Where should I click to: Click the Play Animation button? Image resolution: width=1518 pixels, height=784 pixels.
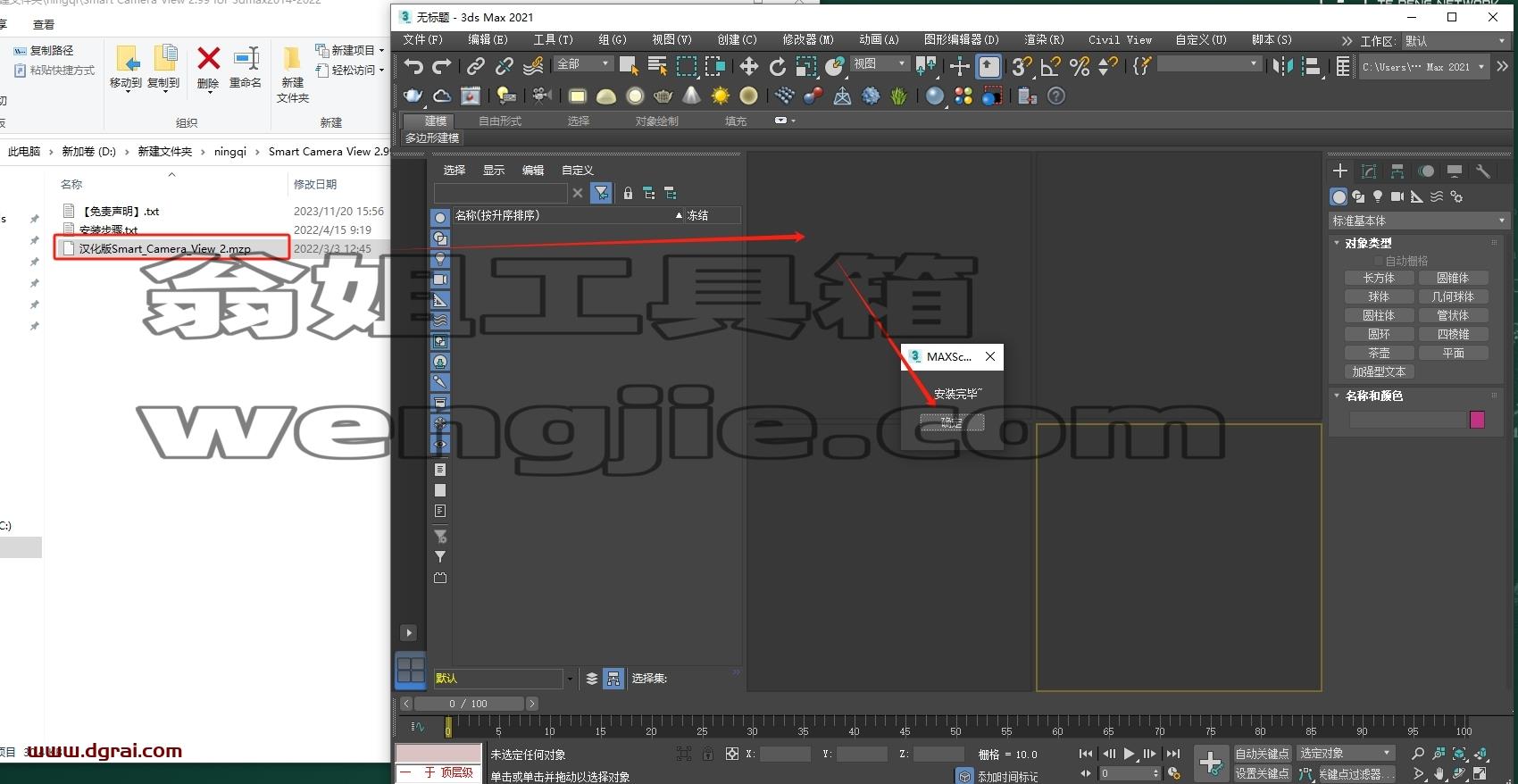tap(1129, 754)
